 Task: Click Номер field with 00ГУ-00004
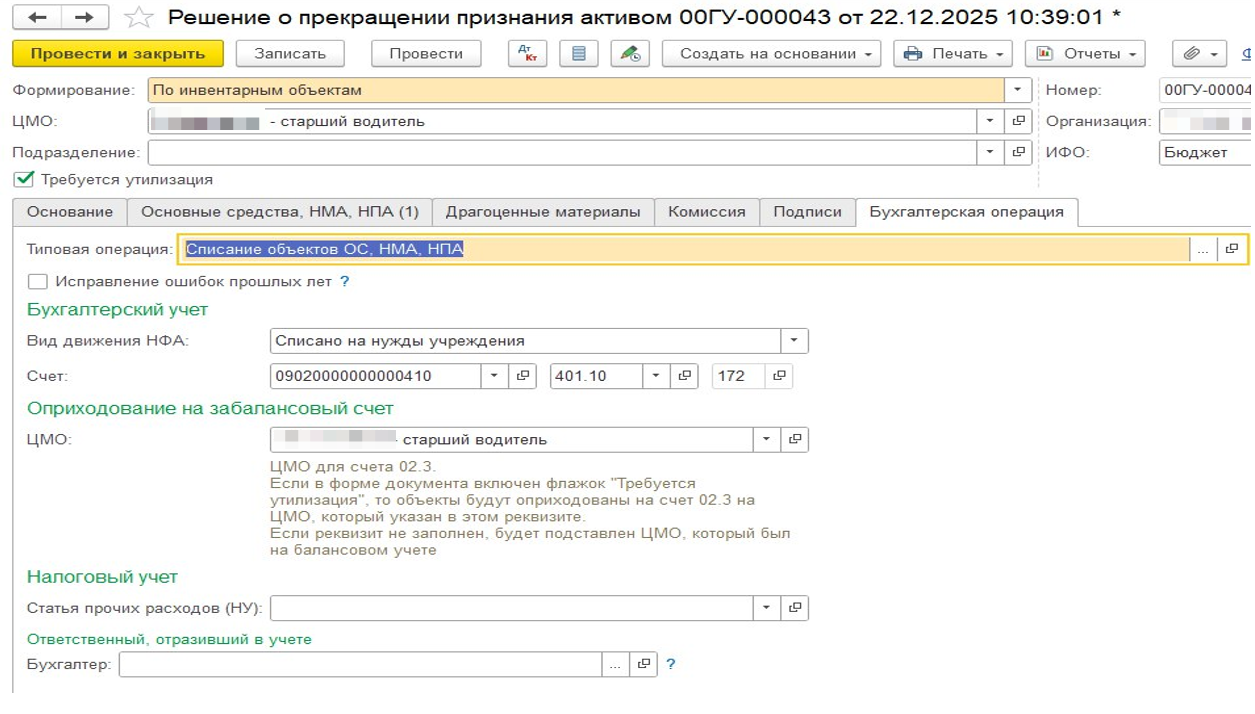tap(1205, 90)
